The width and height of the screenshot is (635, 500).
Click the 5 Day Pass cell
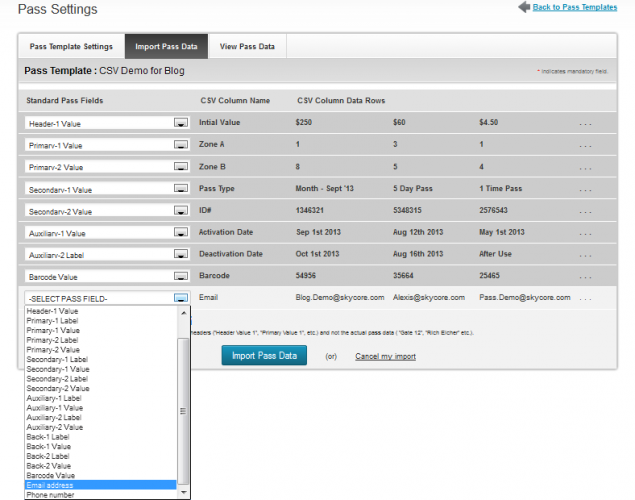(413, 188)
